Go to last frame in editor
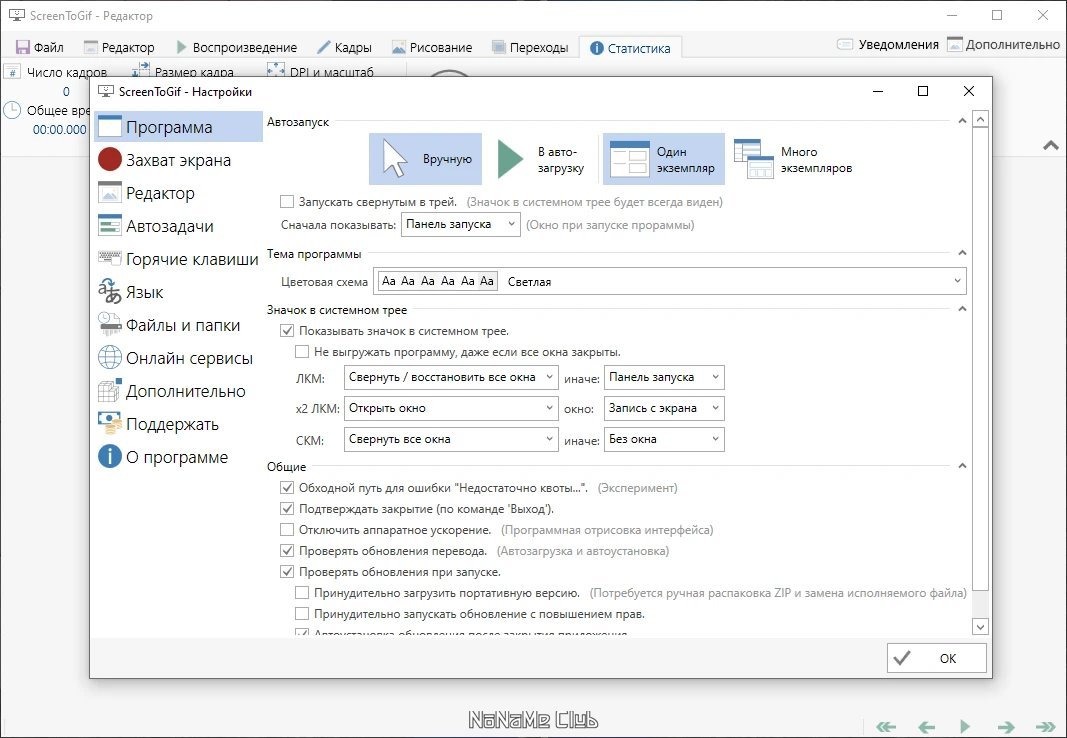The image size is (1067, 738). tap(1045, 726)
